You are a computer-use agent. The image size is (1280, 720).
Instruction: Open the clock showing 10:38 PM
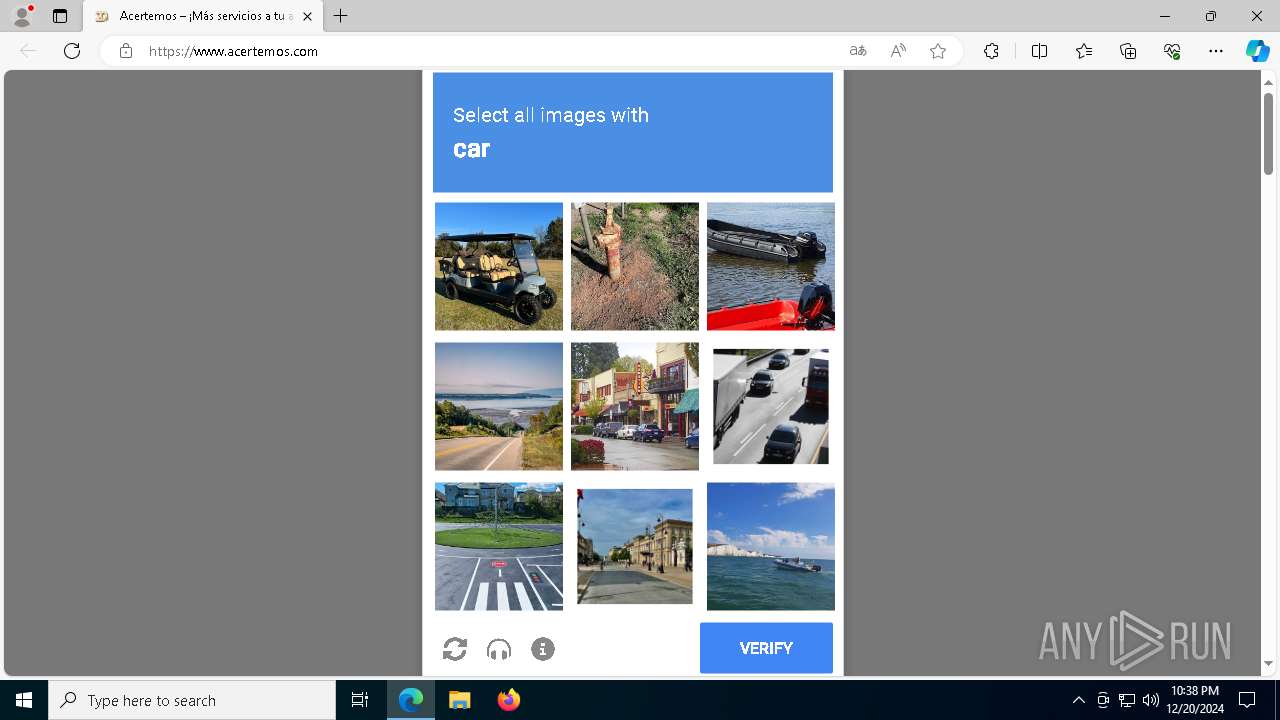(x=1195, y=700)
